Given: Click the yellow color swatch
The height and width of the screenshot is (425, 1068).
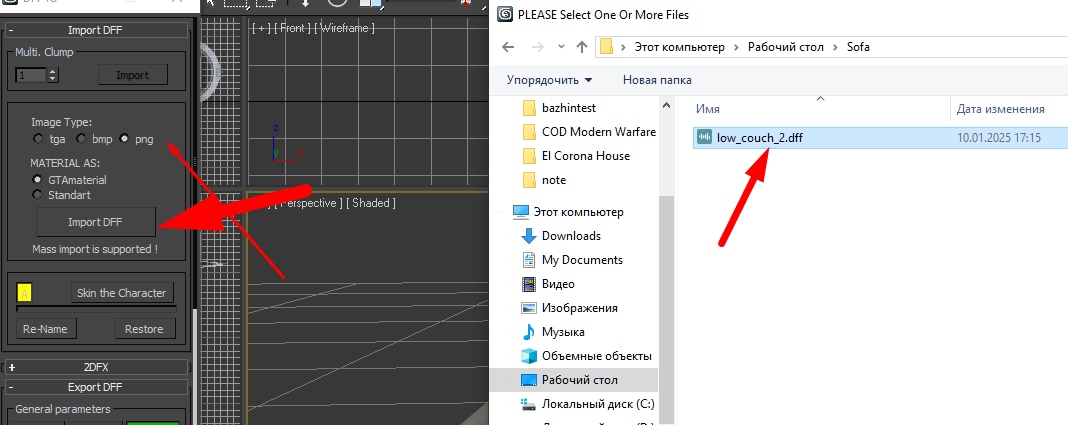Looking at the screenshot, I should pyautogui.click(x=25, y=293).
